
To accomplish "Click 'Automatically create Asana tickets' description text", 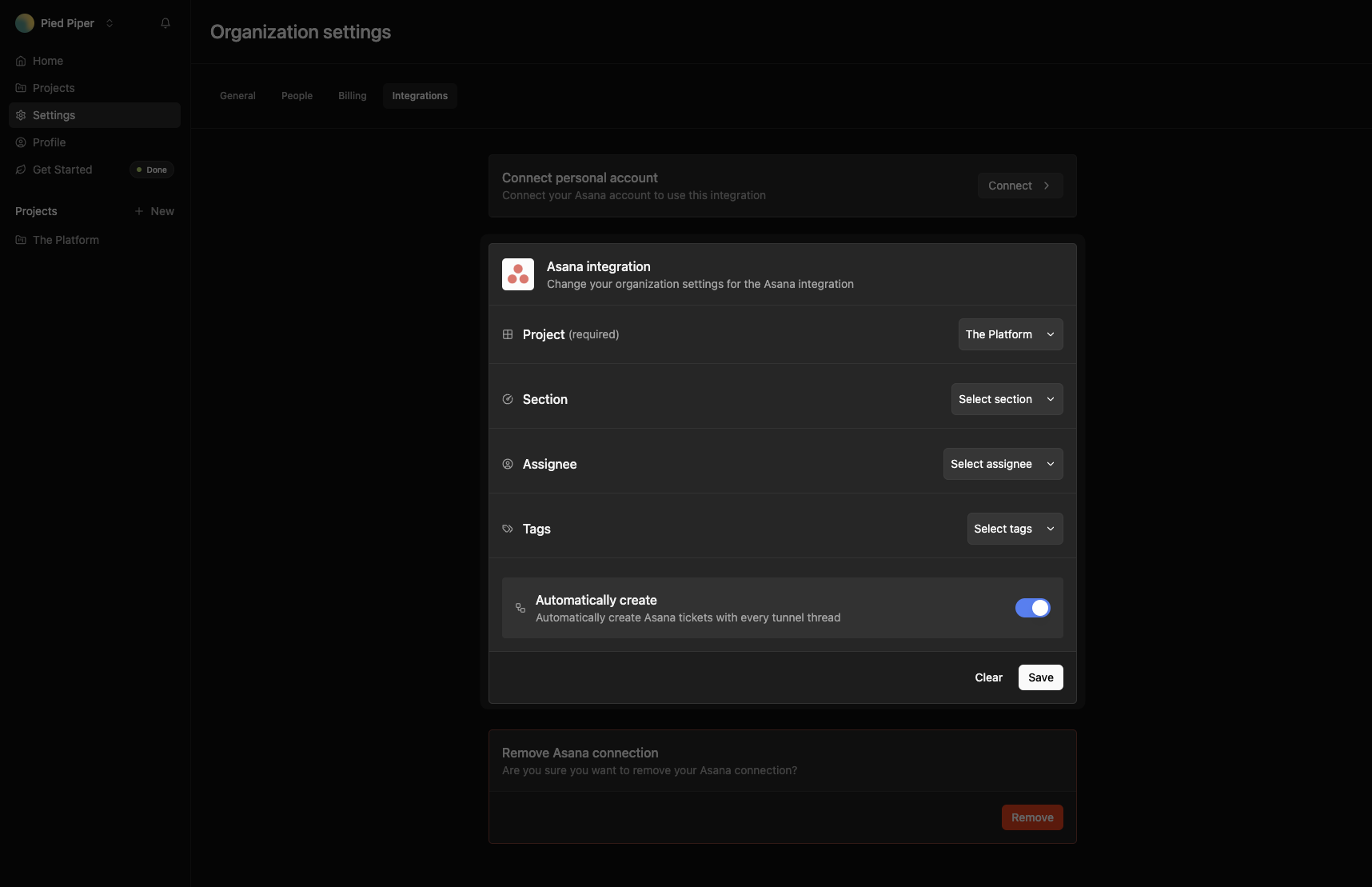I will (688, 617).
